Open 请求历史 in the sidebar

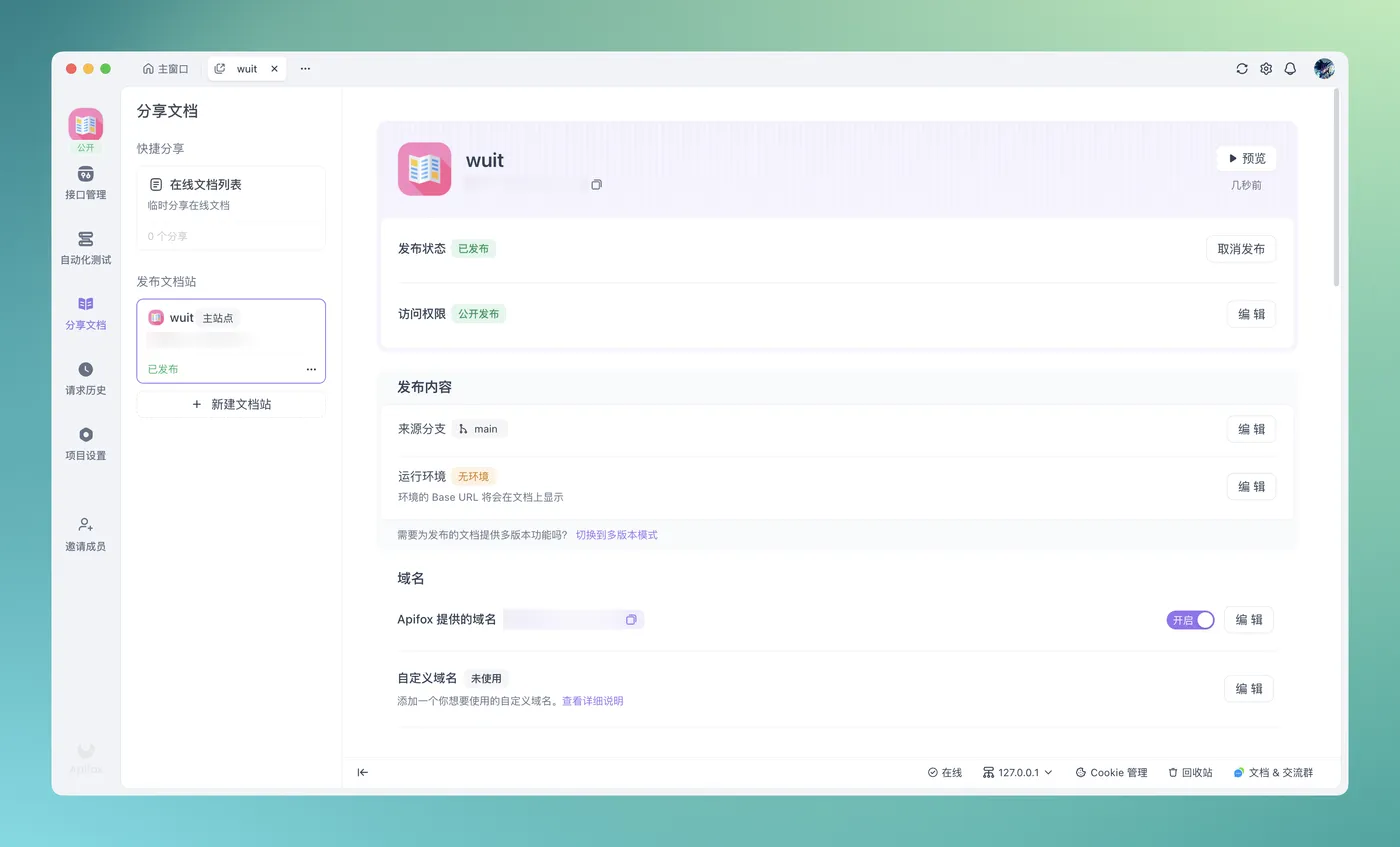click(85, 379)
